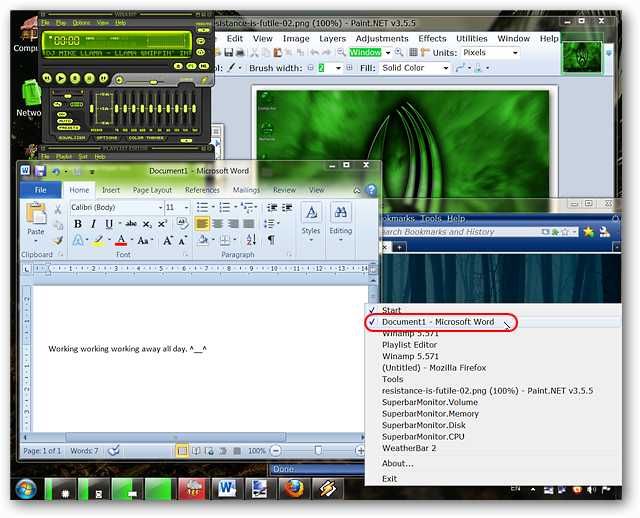640x518 pixels.
Task: Expand the Styles gallery dropdown
Action: (311, 240)
